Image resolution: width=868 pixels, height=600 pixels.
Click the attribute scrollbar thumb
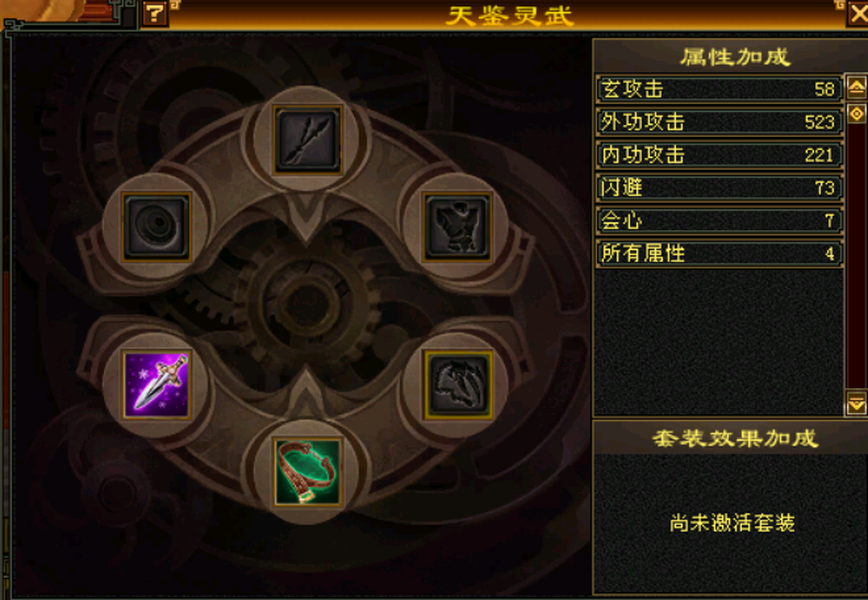coord(856,113)
